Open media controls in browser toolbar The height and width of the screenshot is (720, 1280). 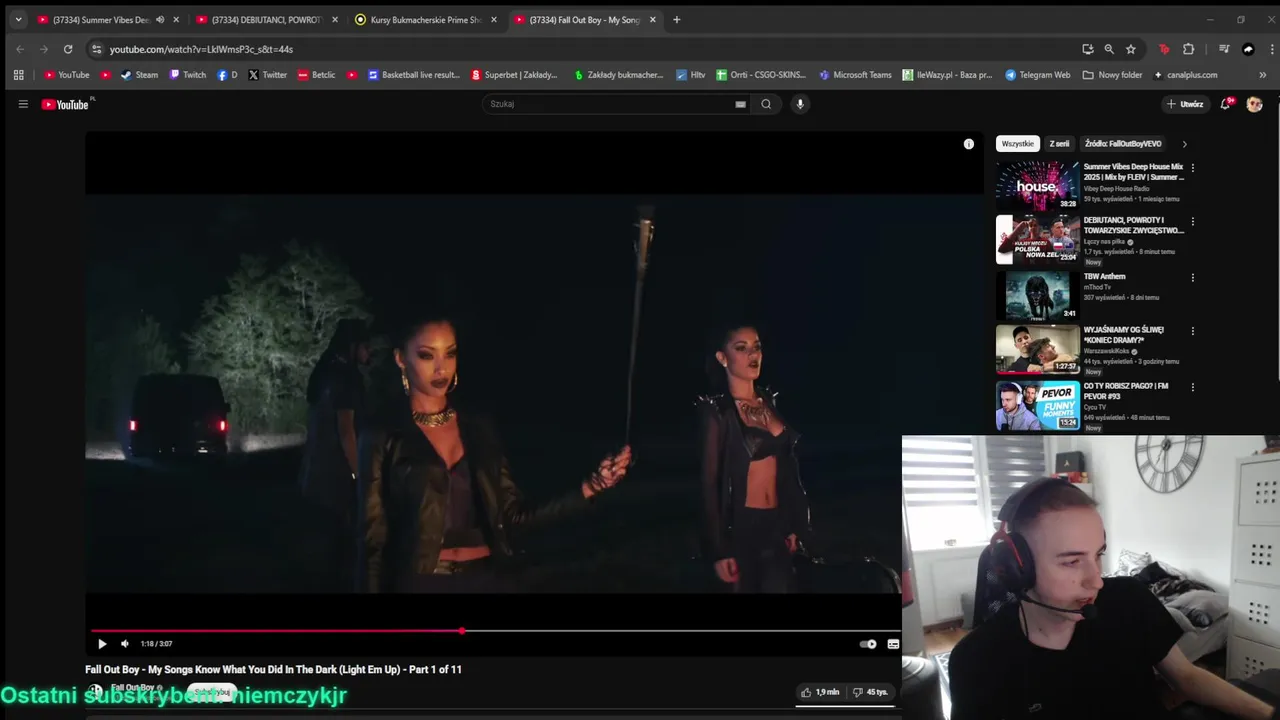[1224, 49]
